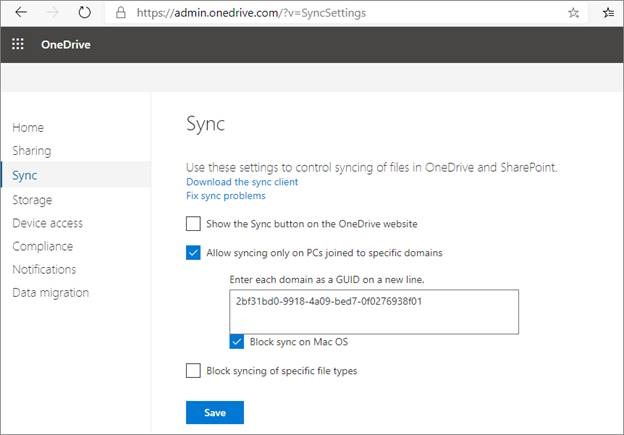The image size is (624, 435).
Task: Click the domain GUID text box
Action: coord(374,312)
